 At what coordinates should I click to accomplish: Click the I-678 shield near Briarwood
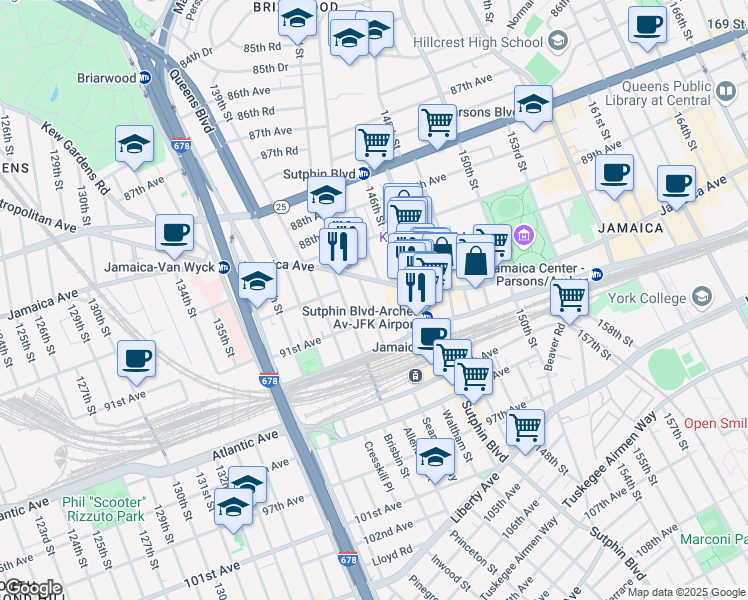[x=181, y=145]
